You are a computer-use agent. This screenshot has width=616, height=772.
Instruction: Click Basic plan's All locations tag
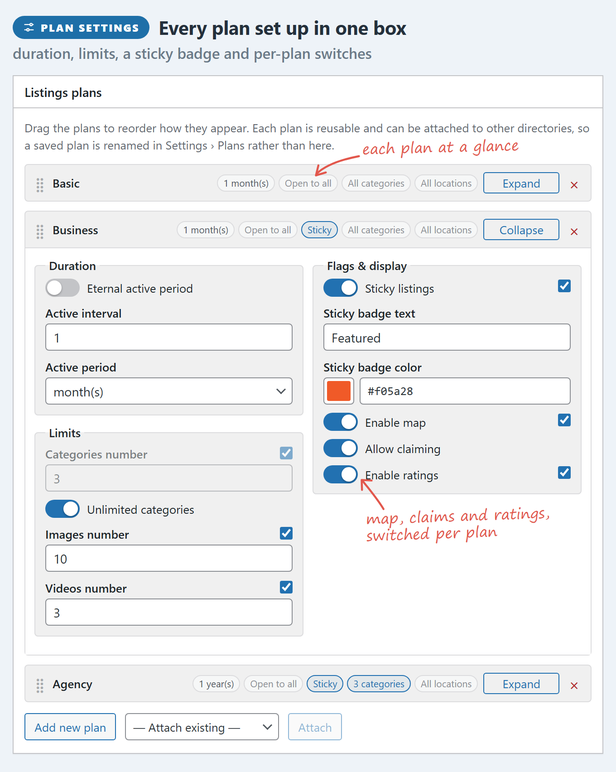click(x=446, y=184)
